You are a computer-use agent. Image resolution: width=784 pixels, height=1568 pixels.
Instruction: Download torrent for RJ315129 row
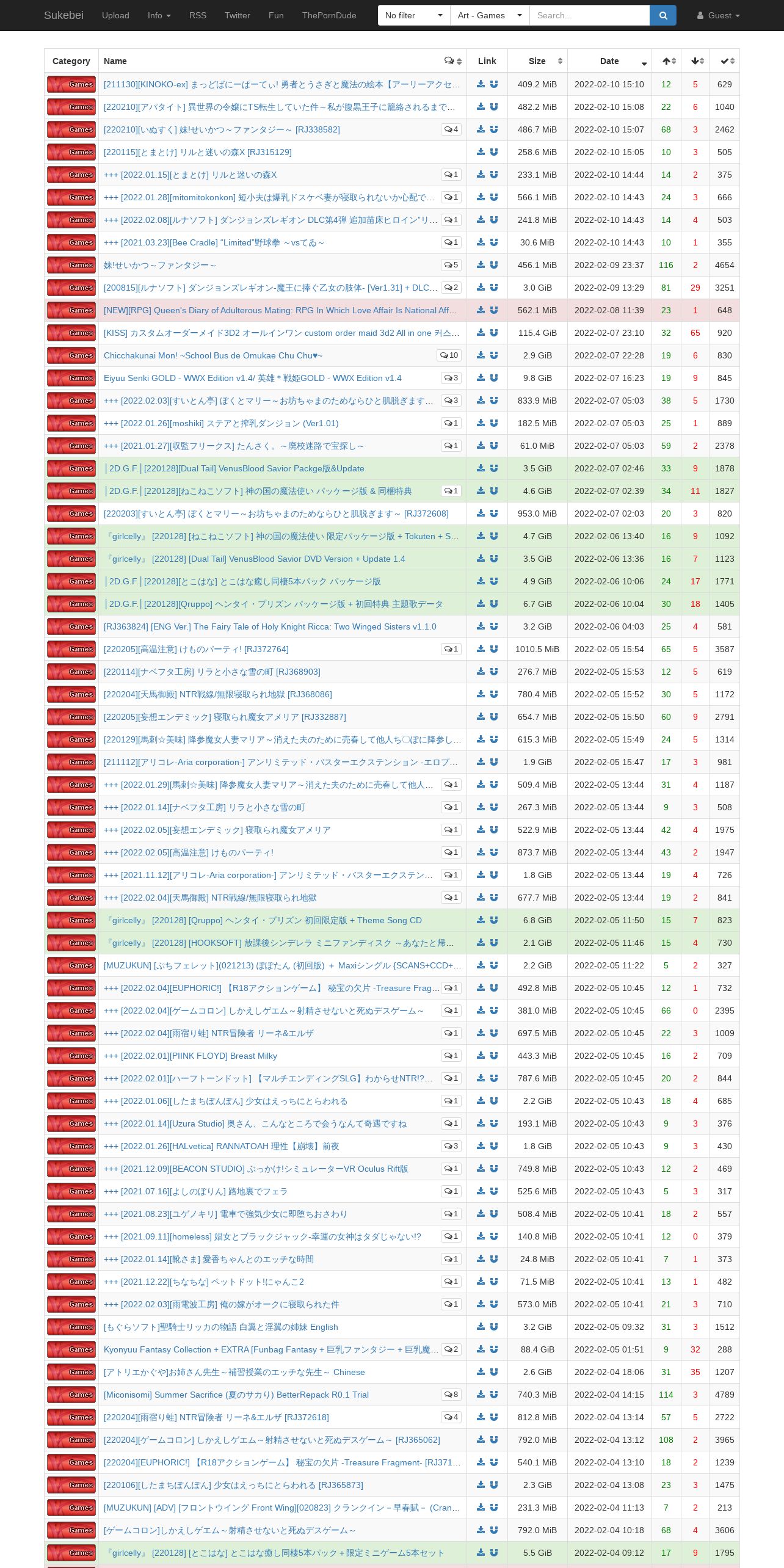[481, 152]
